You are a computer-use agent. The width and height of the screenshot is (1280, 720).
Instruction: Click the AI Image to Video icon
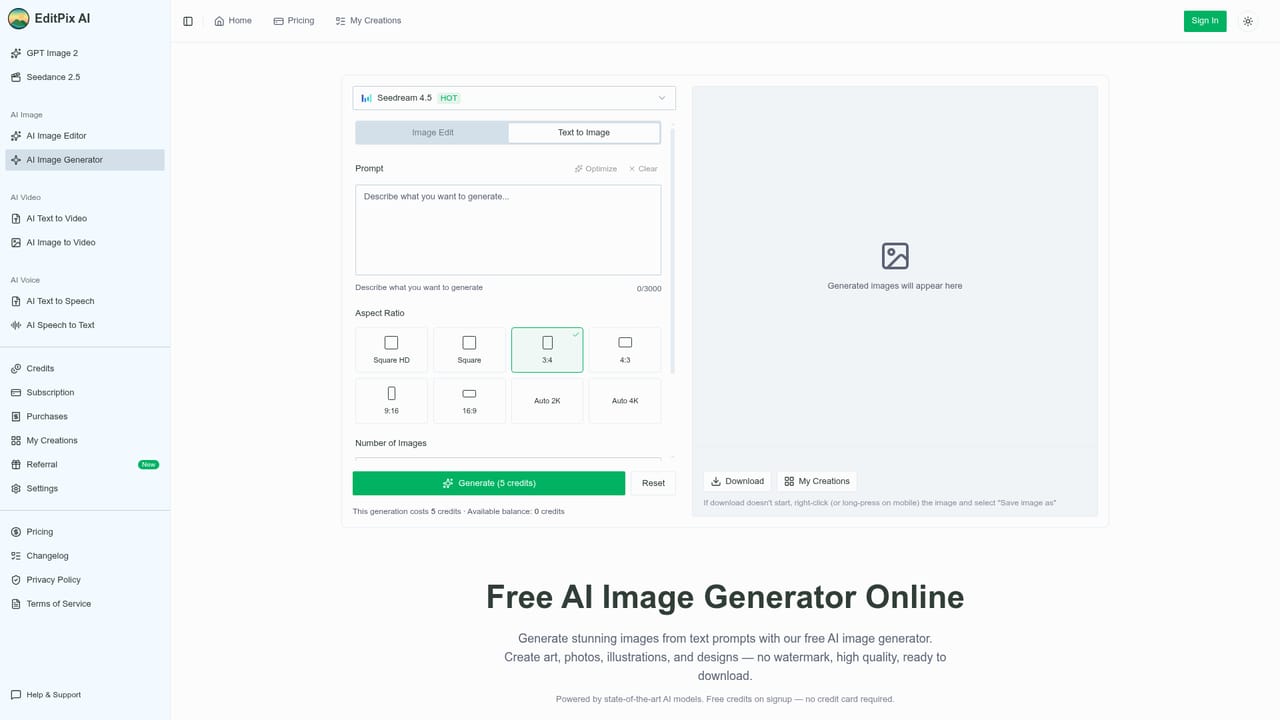click(x=16, y=243)
